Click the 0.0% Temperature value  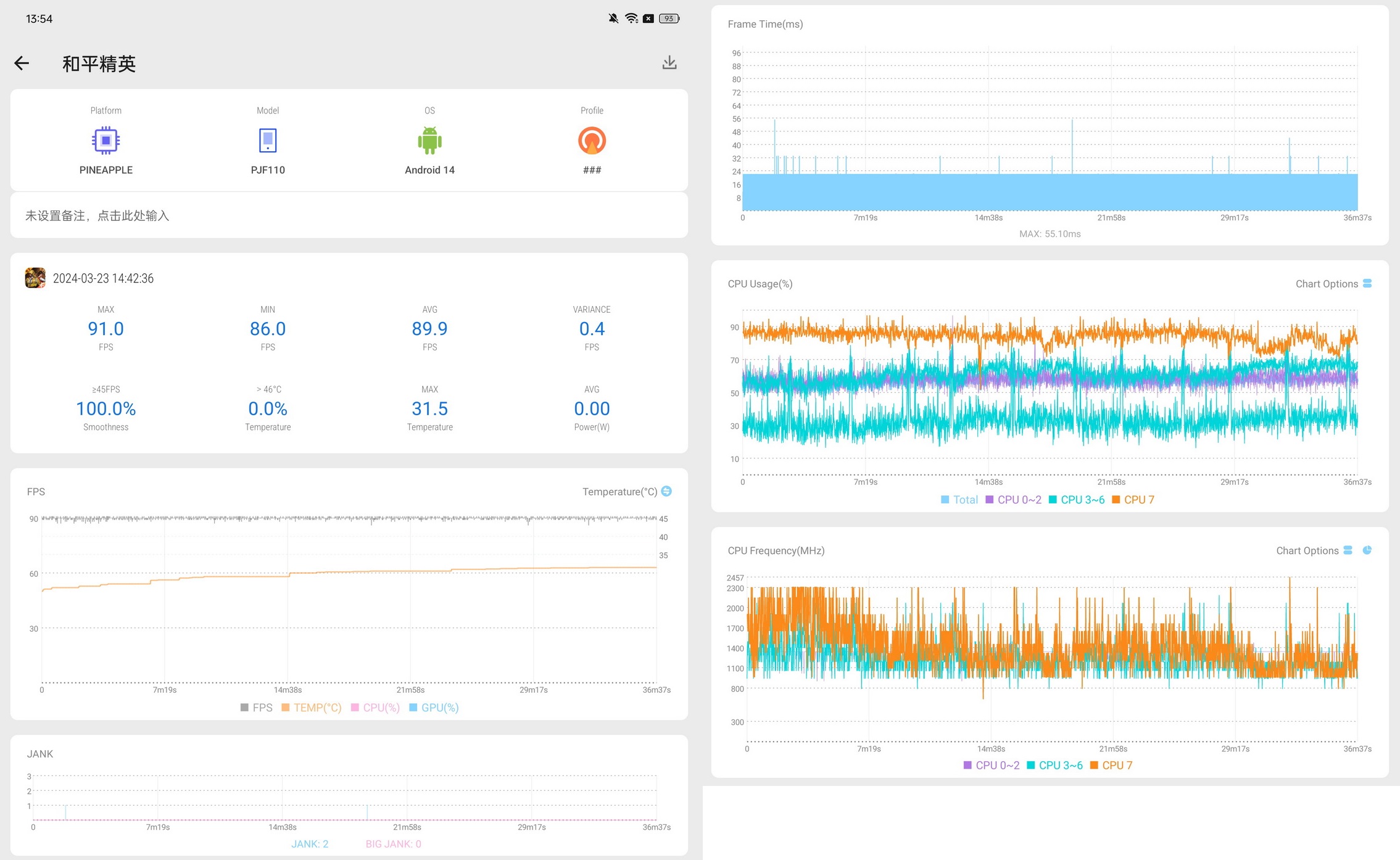(268, 408)
